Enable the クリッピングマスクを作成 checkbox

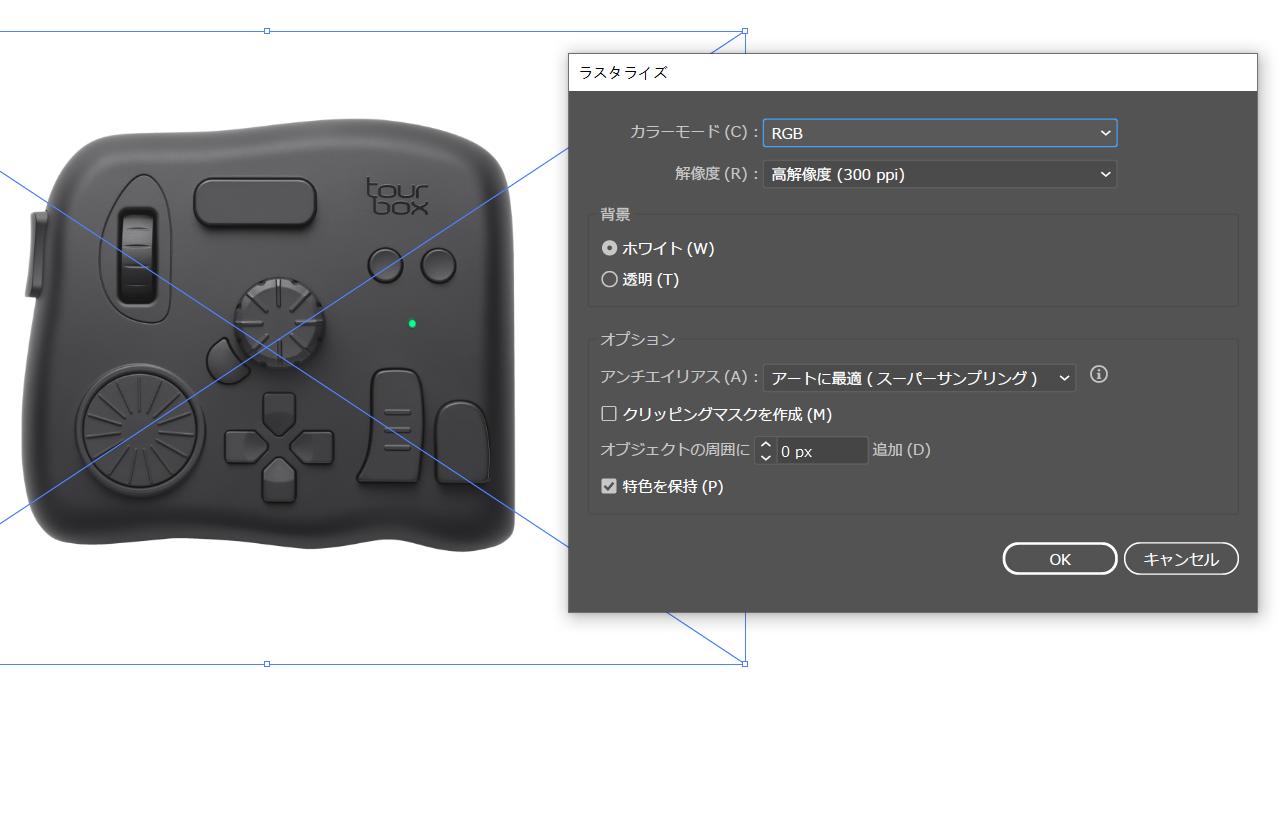point(609,414)
